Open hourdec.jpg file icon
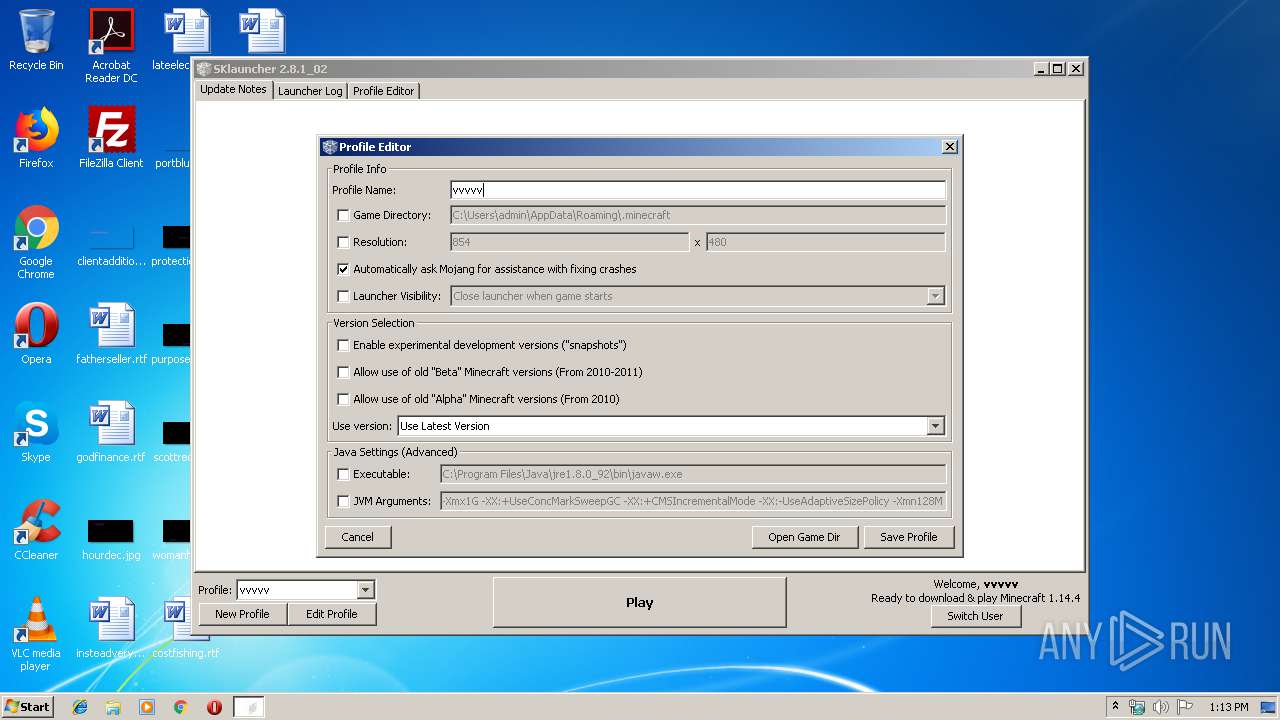The height and width of the screenshot is (720, 1280). (x=111, y=538)
